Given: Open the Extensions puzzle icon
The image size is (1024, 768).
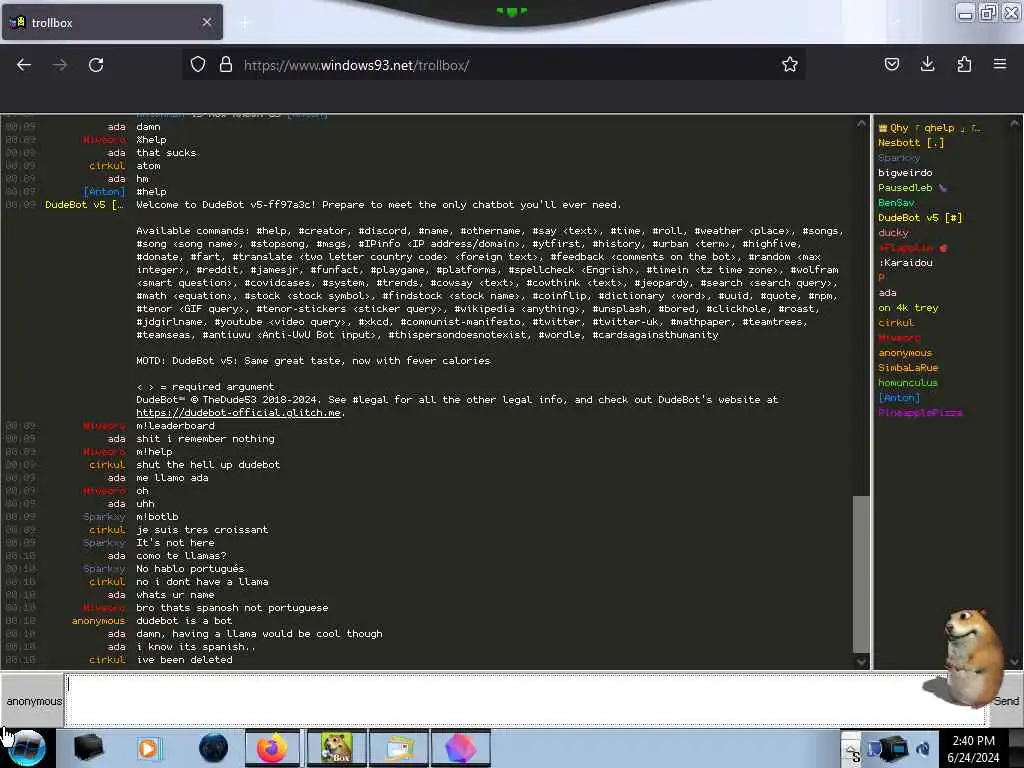Looking at the screenshot, I should point(964,64).
